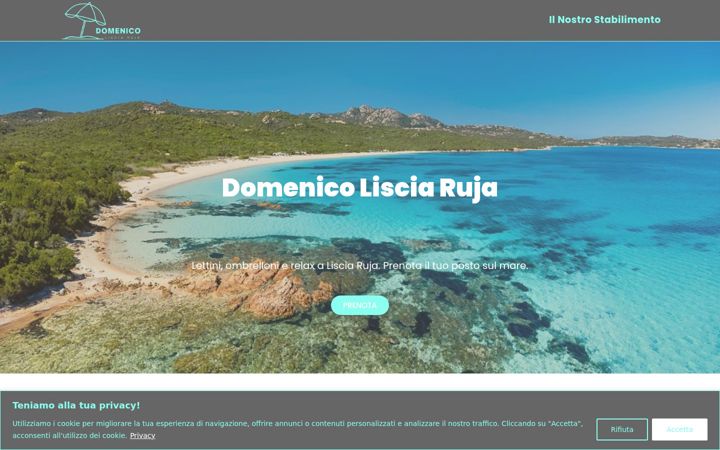The image size is (720, 450).
Task: Accept cookies with the Accetta button
Action: pos(679,429)
